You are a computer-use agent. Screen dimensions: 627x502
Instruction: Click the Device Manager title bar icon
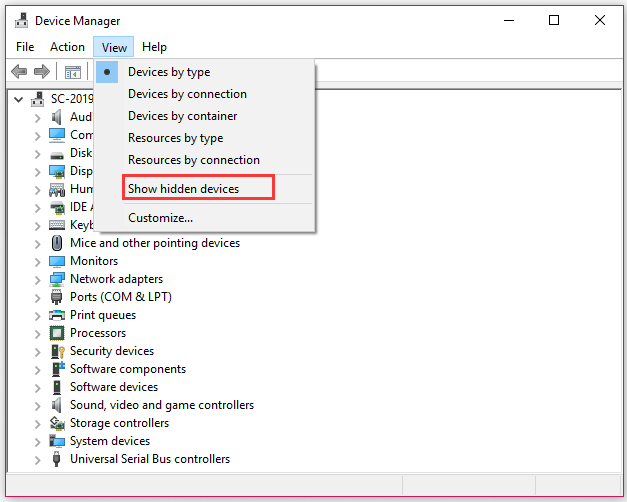point(22,20)
